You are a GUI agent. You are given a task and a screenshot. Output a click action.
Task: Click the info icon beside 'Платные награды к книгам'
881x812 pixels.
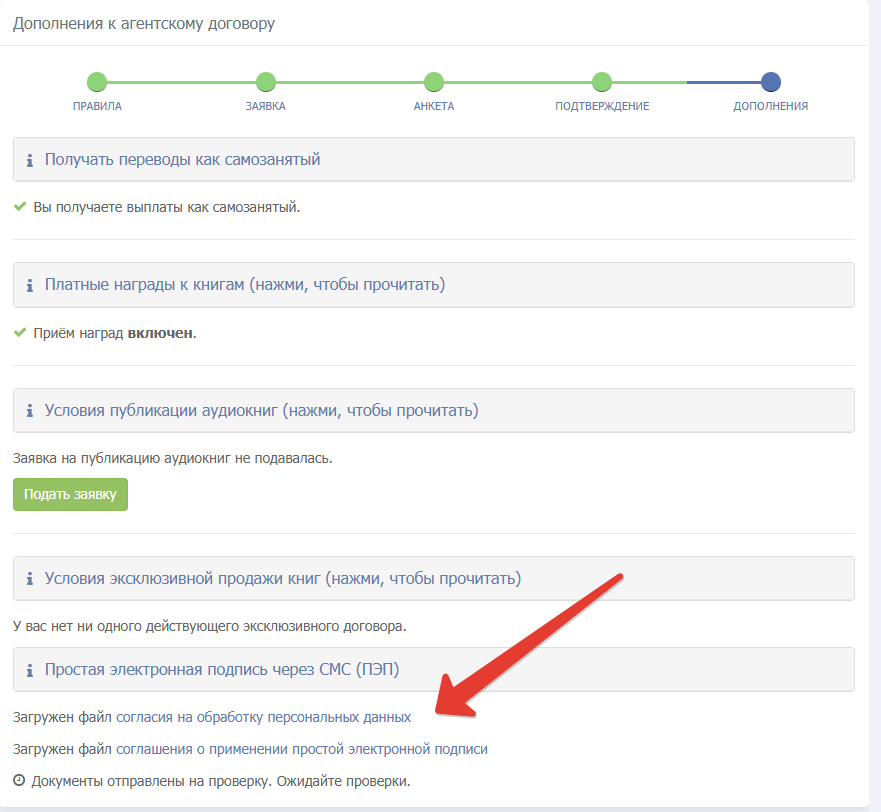pos(30,285)
